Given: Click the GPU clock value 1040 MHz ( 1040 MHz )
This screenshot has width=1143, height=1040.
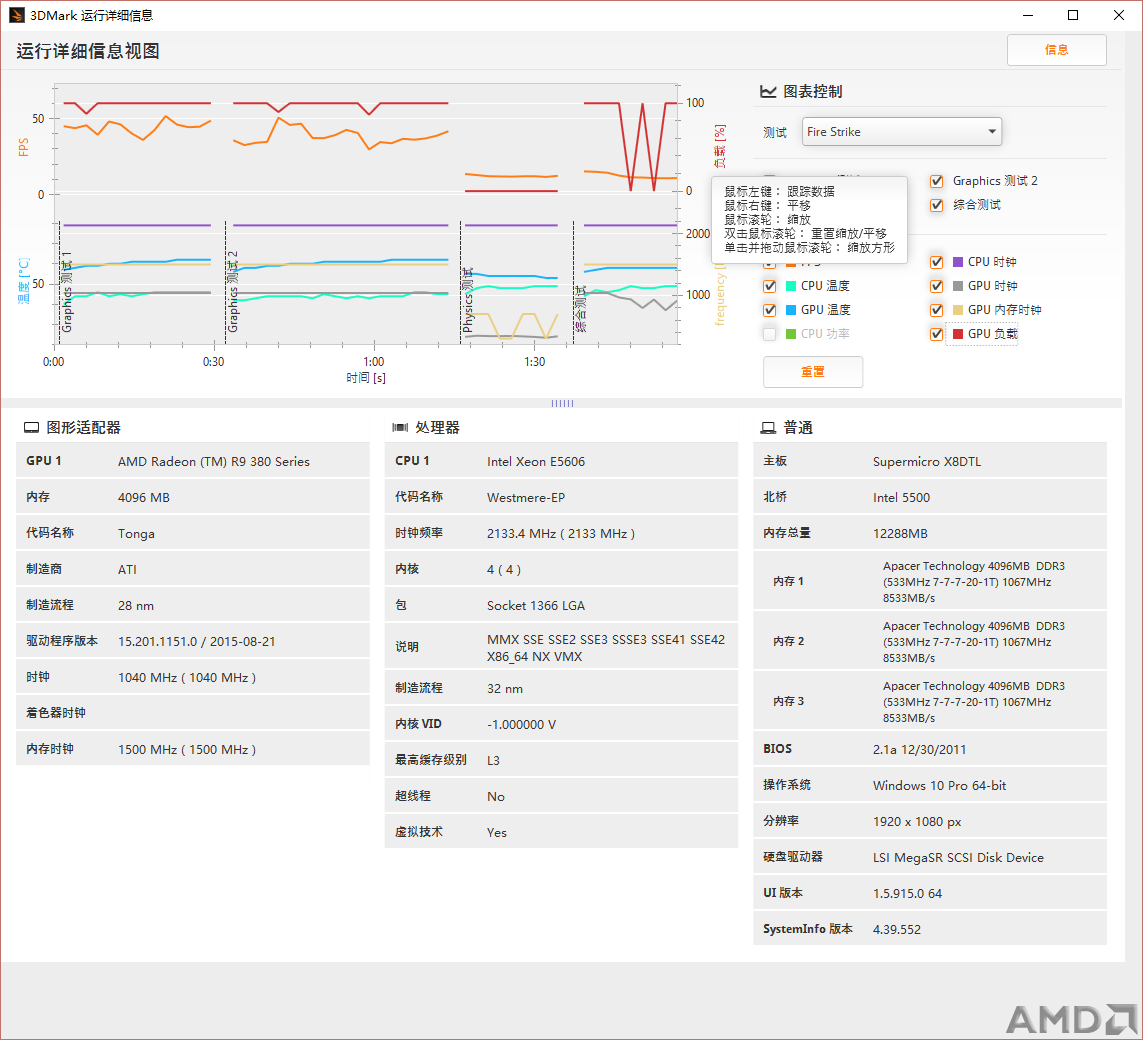Looking at the screenshot, I should coord(187,678).
